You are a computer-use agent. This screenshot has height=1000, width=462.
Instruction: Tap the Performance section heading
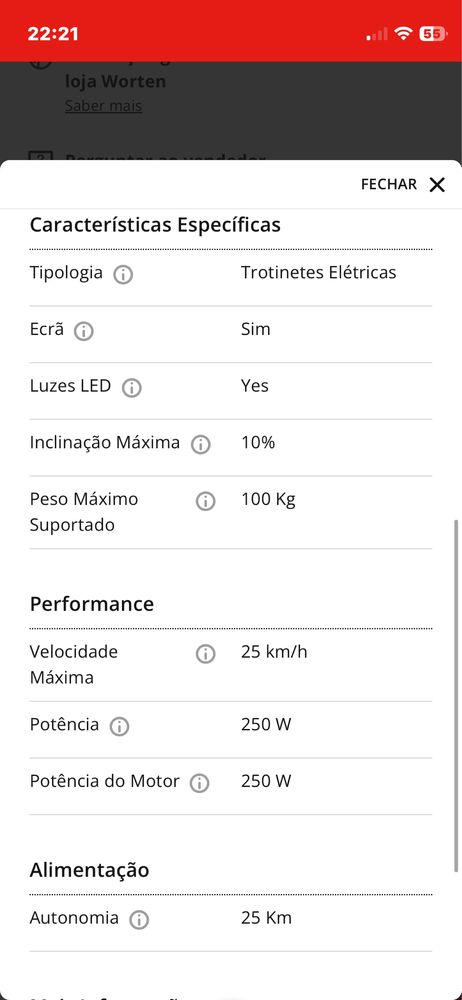(x=92, y=604)
